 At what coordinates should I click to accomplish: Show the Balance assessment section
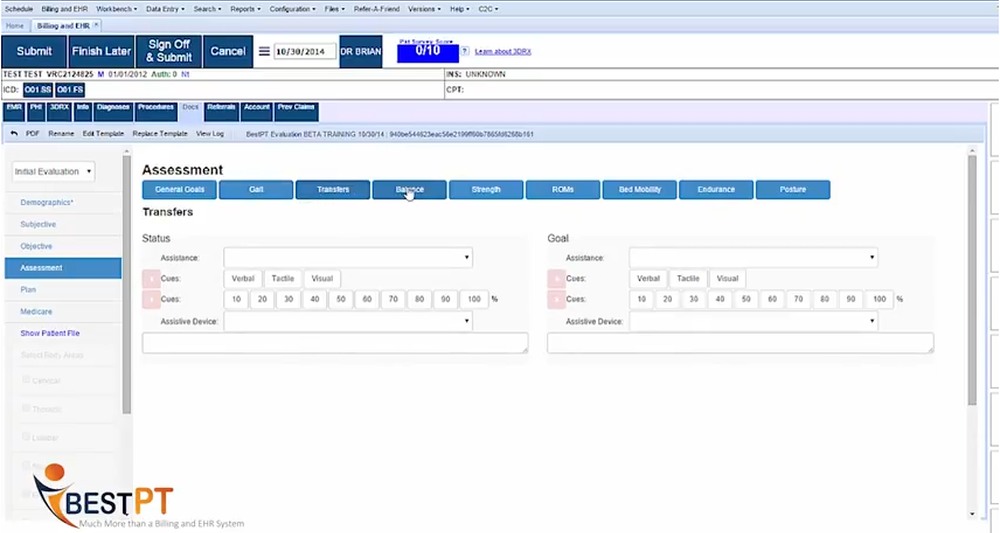(409, 189)
